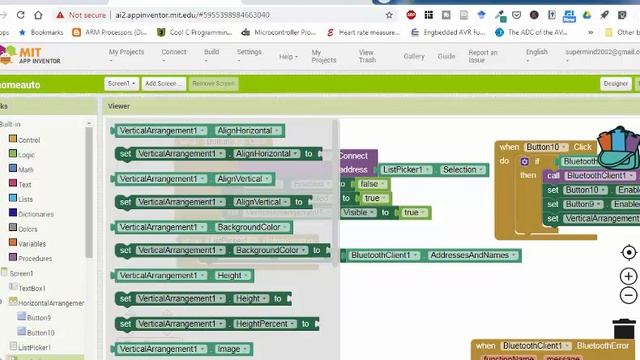Viewport: 640px width, 360px height.
Task: Open the Image property dropdown
Action: coord(232,349)
